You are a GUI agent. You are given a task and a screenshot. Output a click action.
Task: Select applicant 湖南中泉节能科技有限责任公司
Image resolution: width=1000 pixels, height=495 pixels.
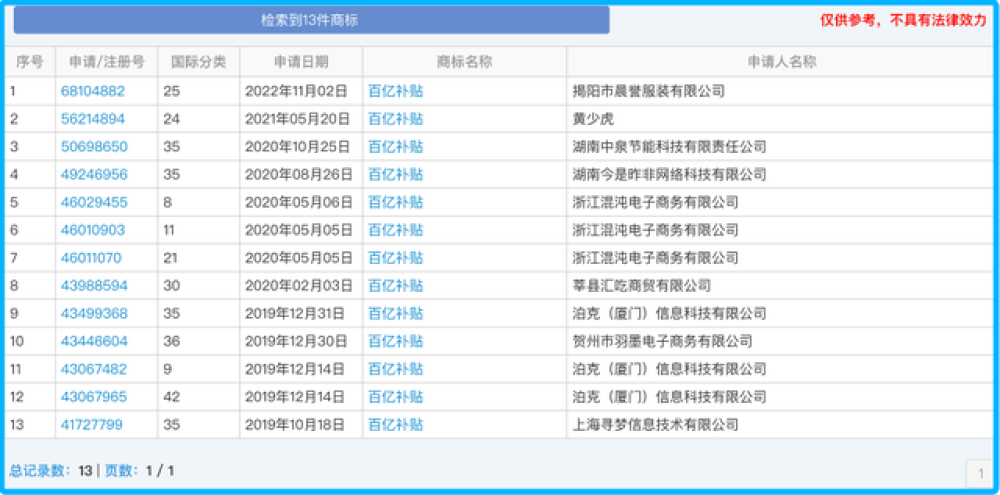click(670, 147)
